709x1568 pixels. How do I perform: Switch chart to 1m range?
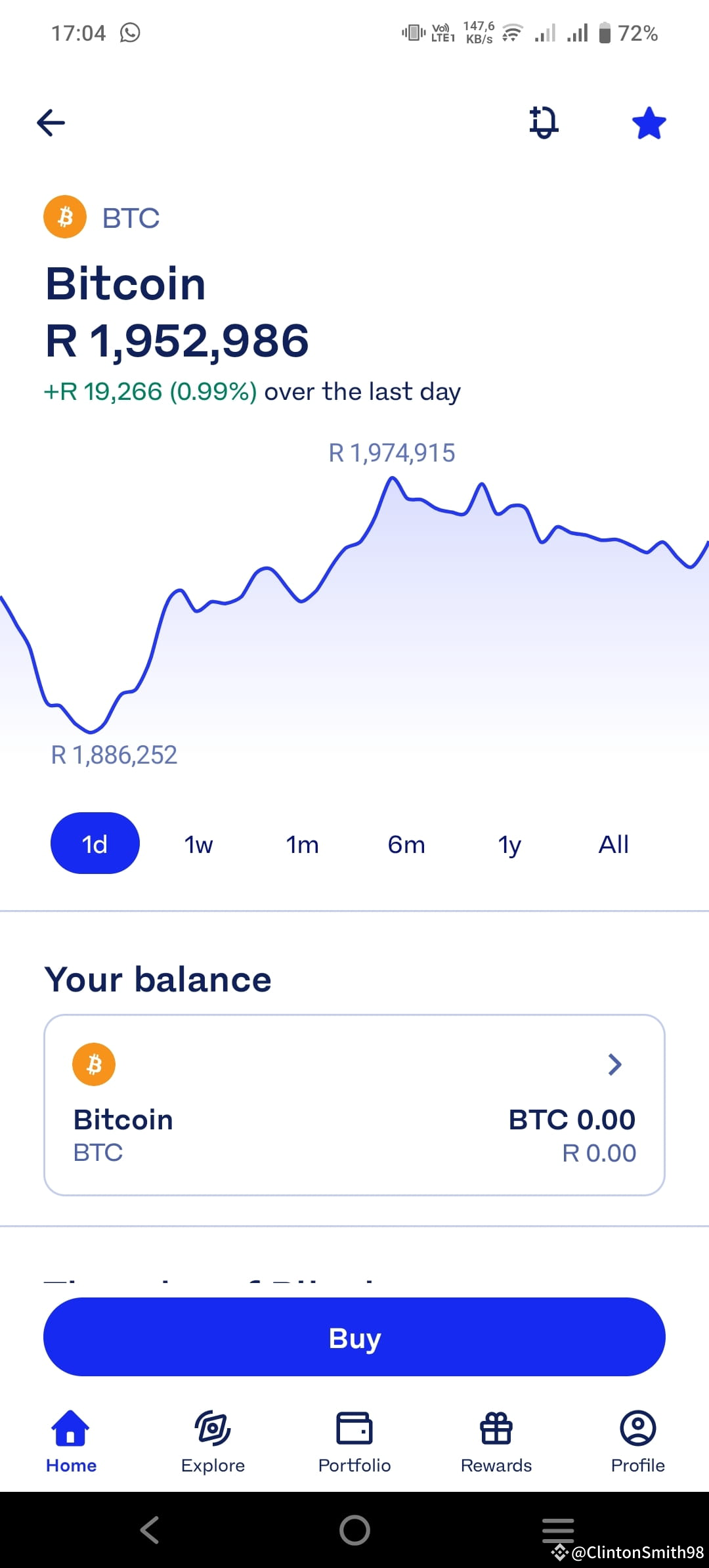(x=302, y=844)
